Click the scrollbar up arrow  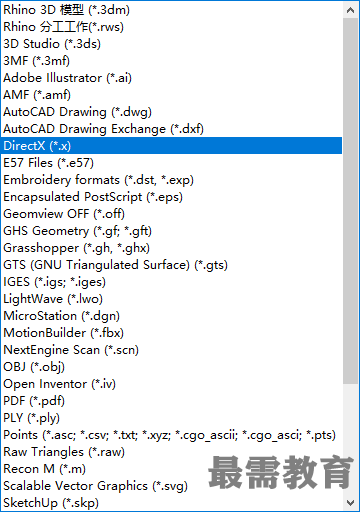[x=350, y=10]
